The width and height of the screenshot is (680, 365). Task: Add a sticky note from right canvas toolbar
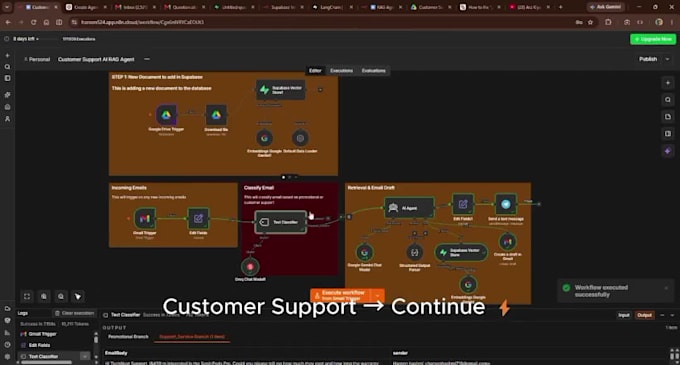668,117
